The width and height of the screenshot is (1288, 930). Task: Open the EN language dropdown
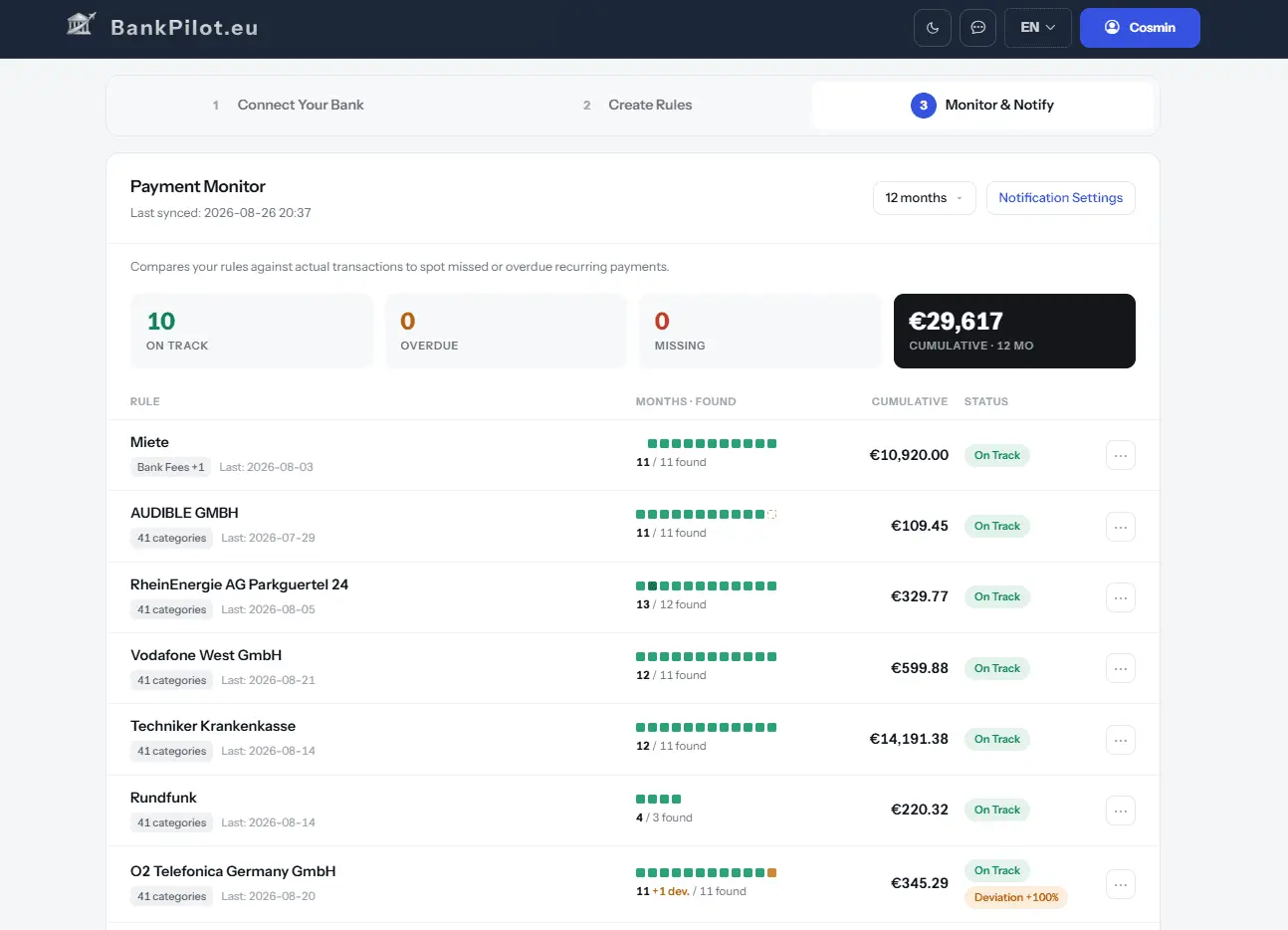[x=1038, y=28]
